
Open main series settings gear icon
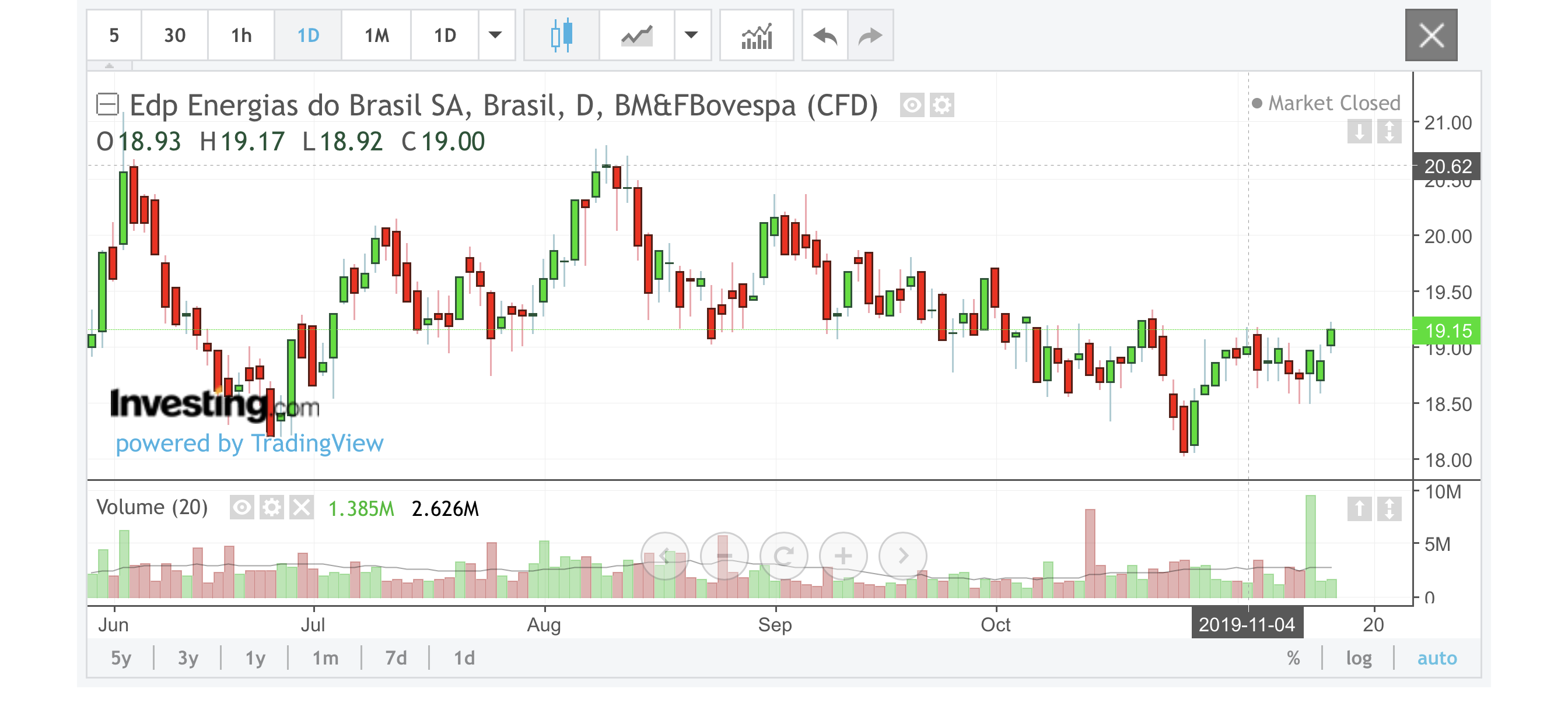pos(942,106)
